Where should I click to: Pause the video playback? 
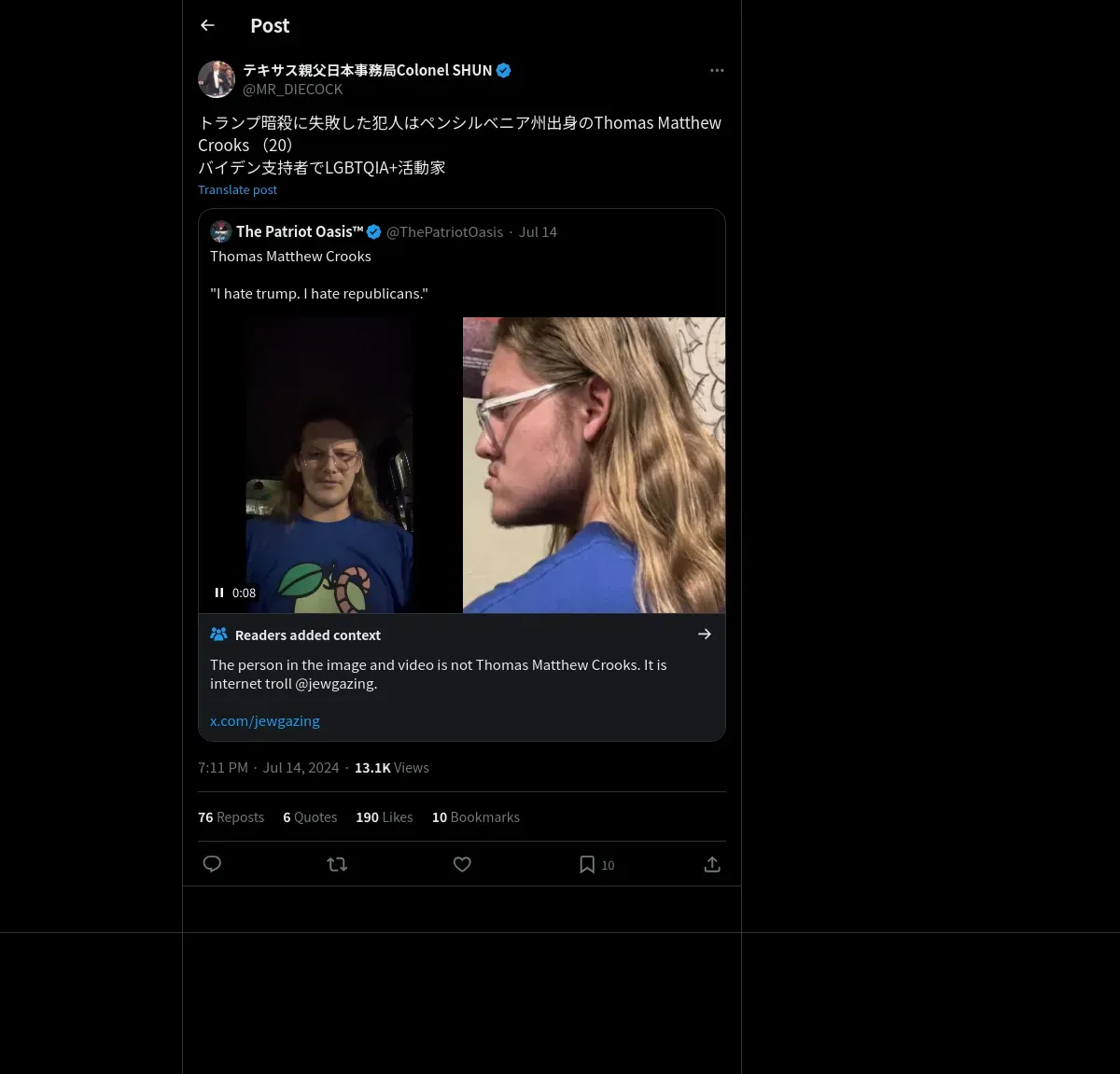click(x=219, y=593)
